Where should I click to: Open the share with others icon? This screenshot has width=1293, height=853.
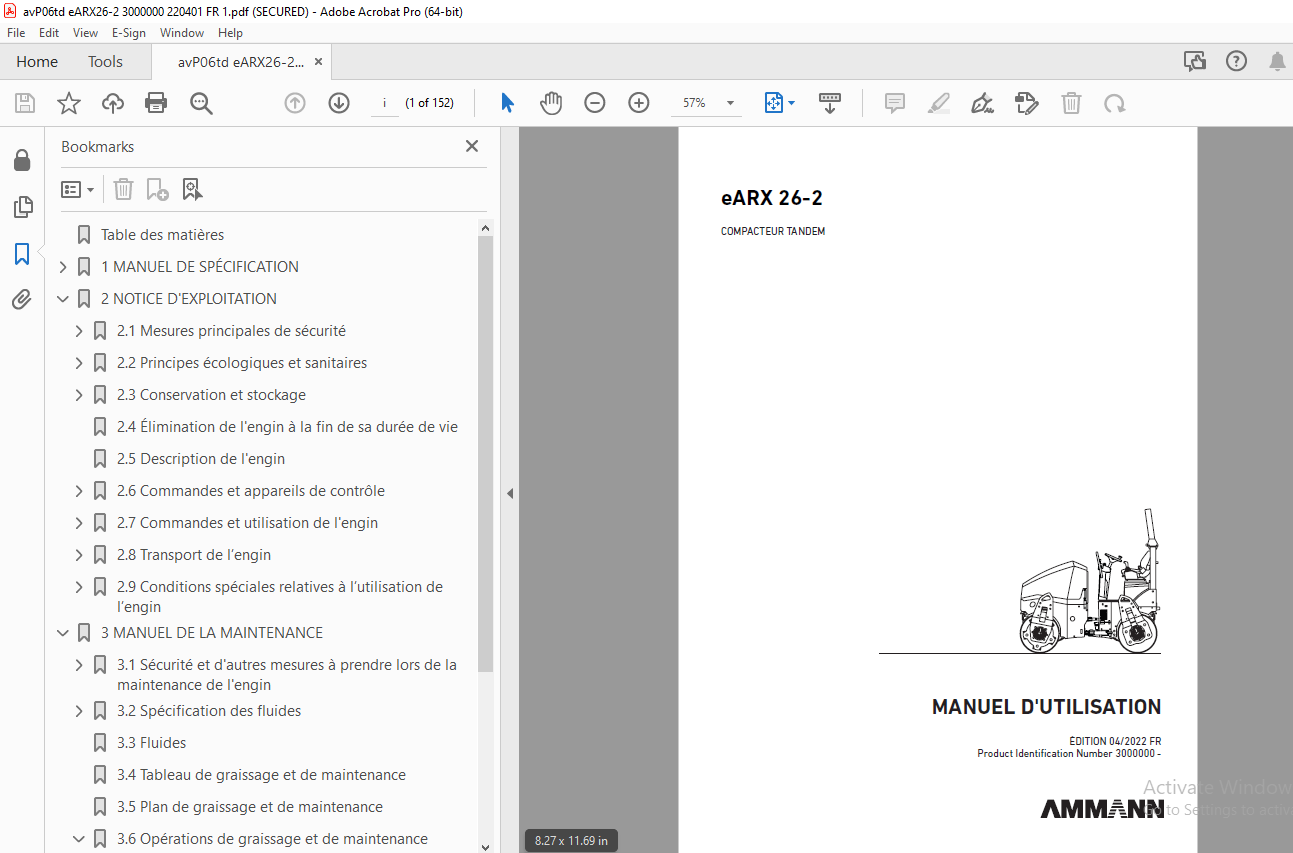[x=1195, y=62]
